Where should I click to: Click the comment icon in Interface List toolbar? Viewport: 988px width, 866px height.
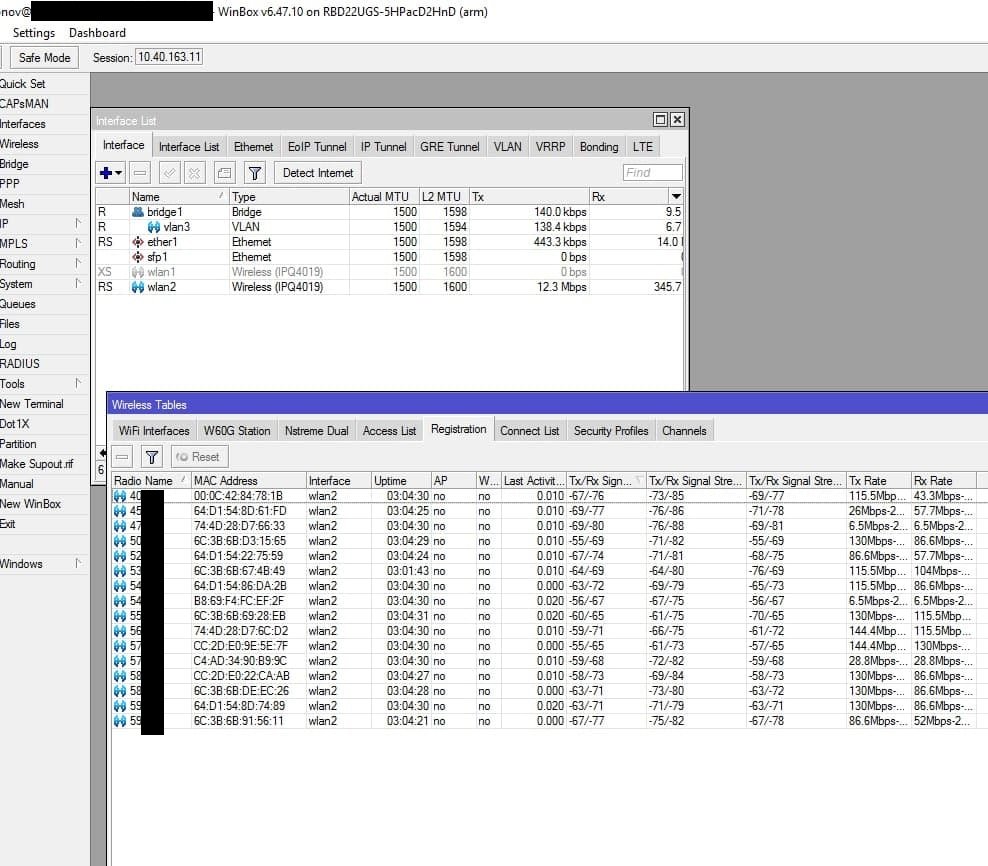click(x=225, y=173)
